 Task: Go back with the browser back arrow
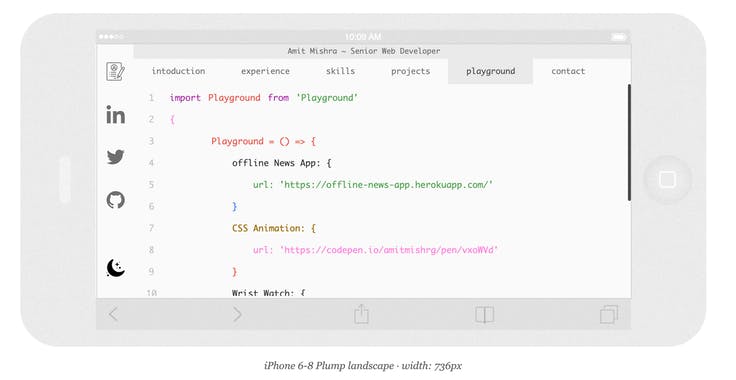[x=113, y=314]
